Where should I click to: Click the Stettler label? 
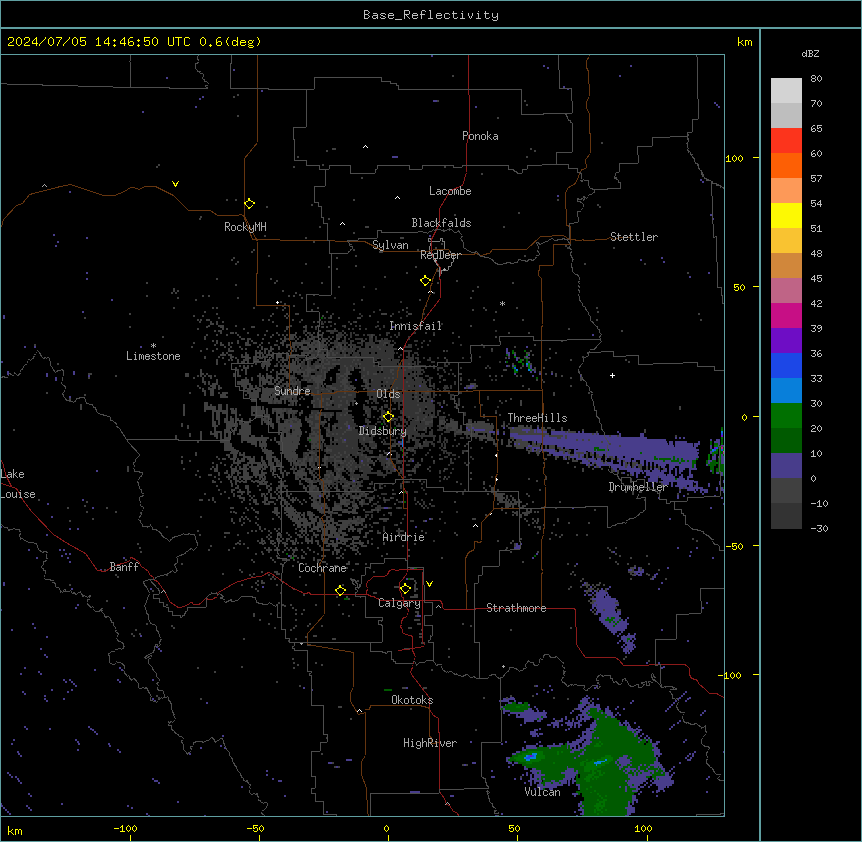pyautogui.click(x=634, y=237)
